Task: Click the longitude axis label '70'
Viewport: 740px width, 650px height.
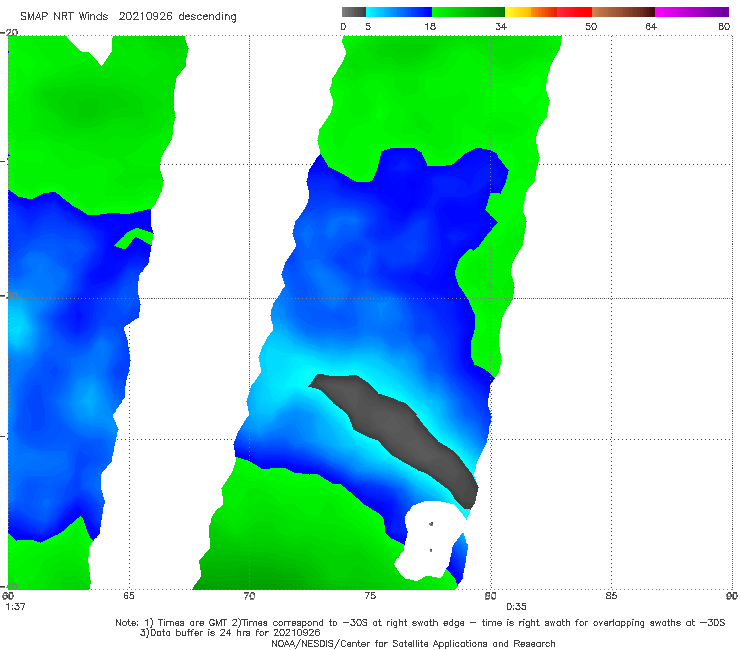Action: (249, 596)
